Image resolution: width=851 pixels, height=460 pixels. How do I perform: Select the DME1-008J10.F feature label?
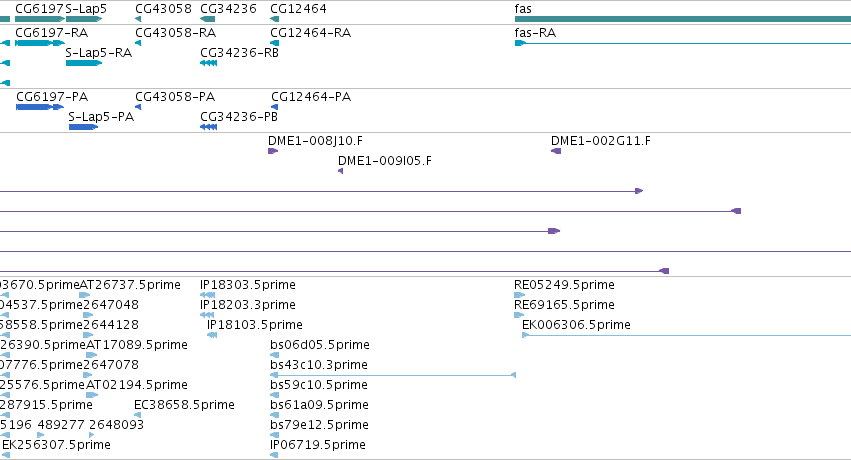(315, 140)
